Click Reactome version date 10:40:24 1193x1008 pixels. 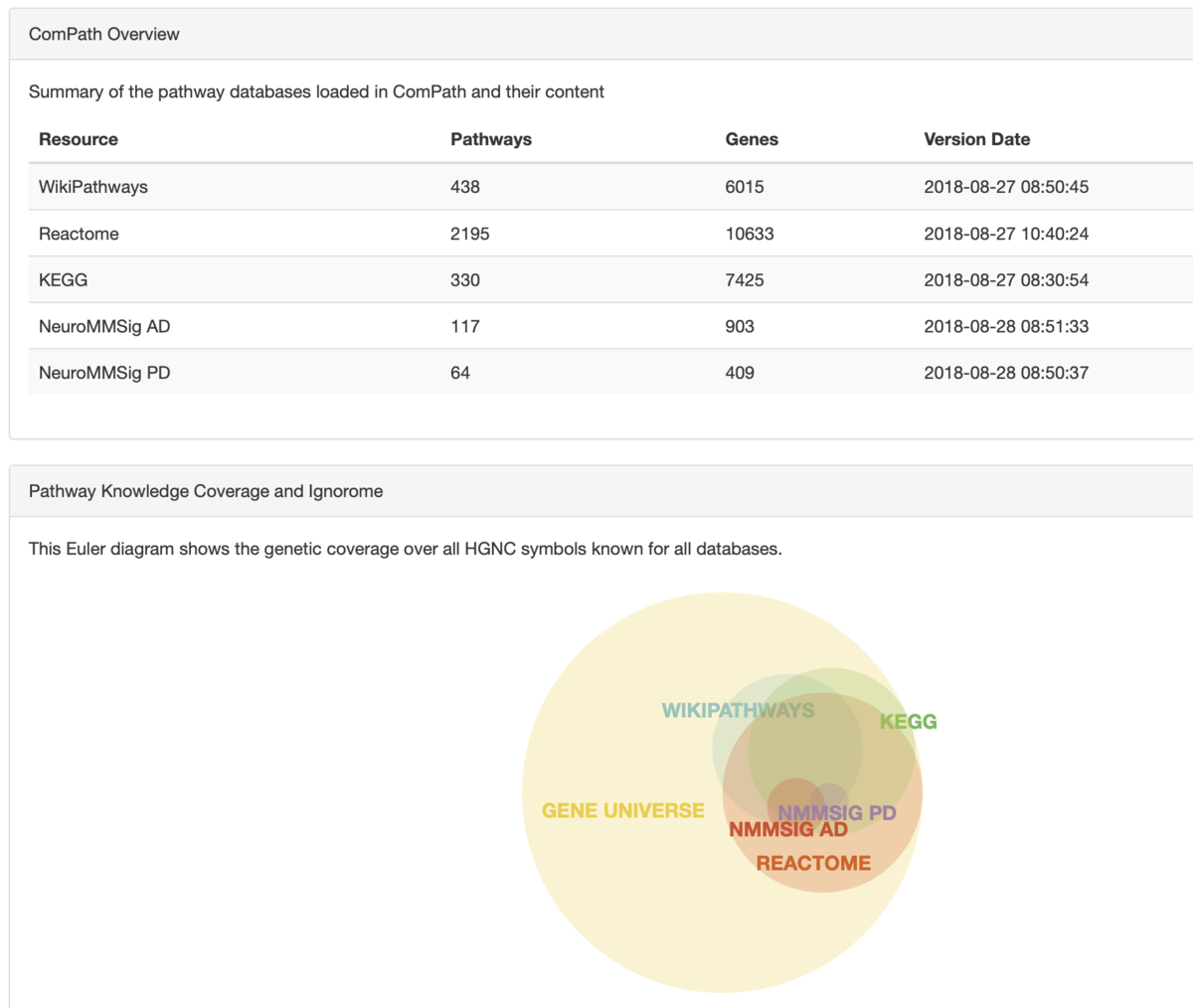pyautogui.click(x=1006, y=234)
